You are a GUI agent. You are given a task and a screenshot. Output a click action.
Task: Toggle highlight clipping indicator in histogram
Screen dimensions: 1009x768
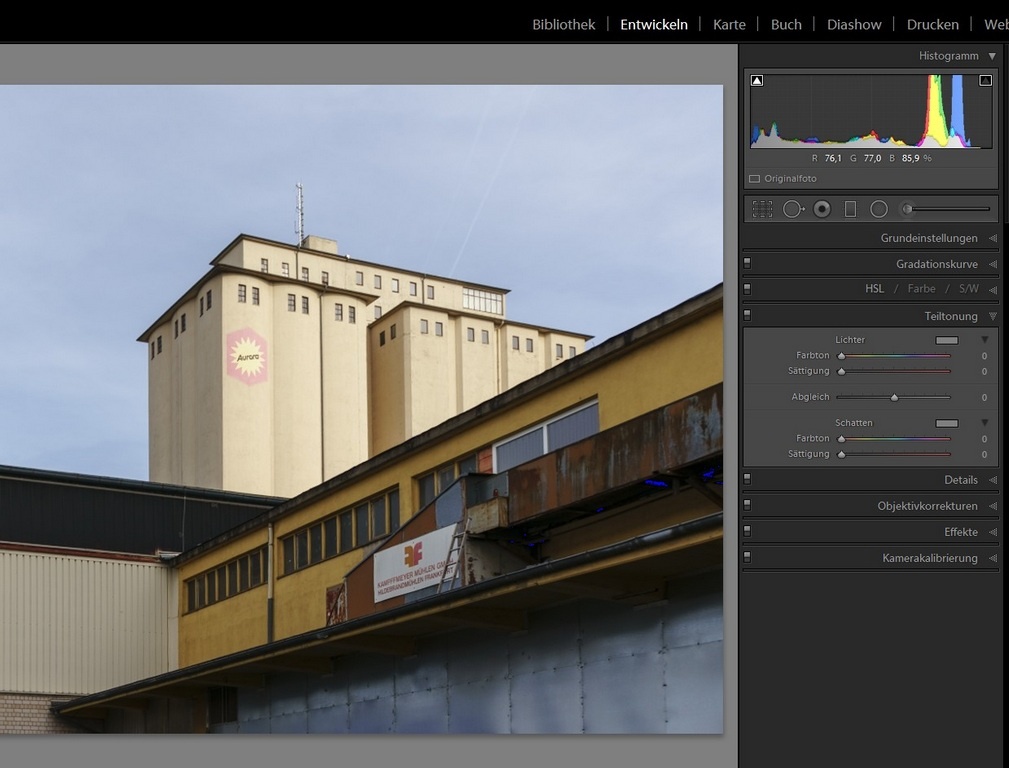point(985,80)
